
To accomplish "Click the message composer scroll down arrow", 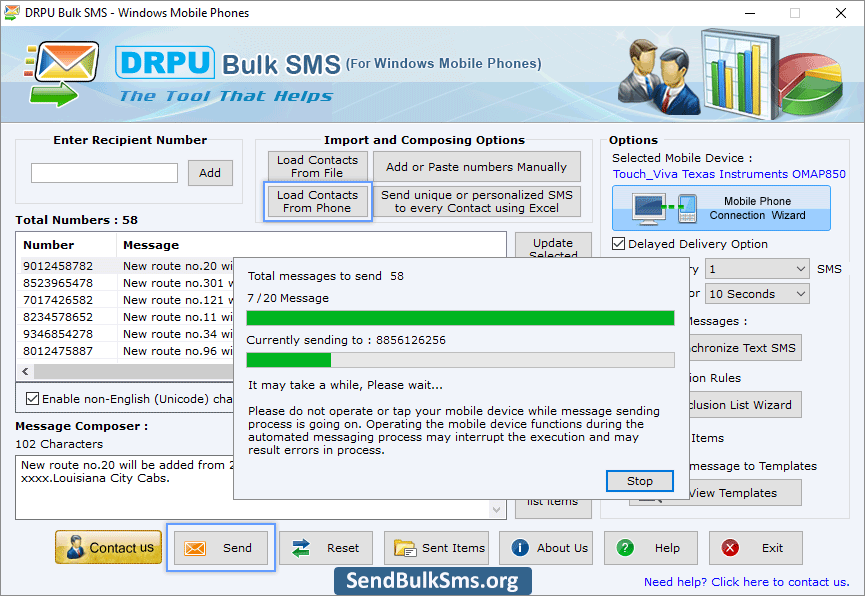I will tap(496, 509).
